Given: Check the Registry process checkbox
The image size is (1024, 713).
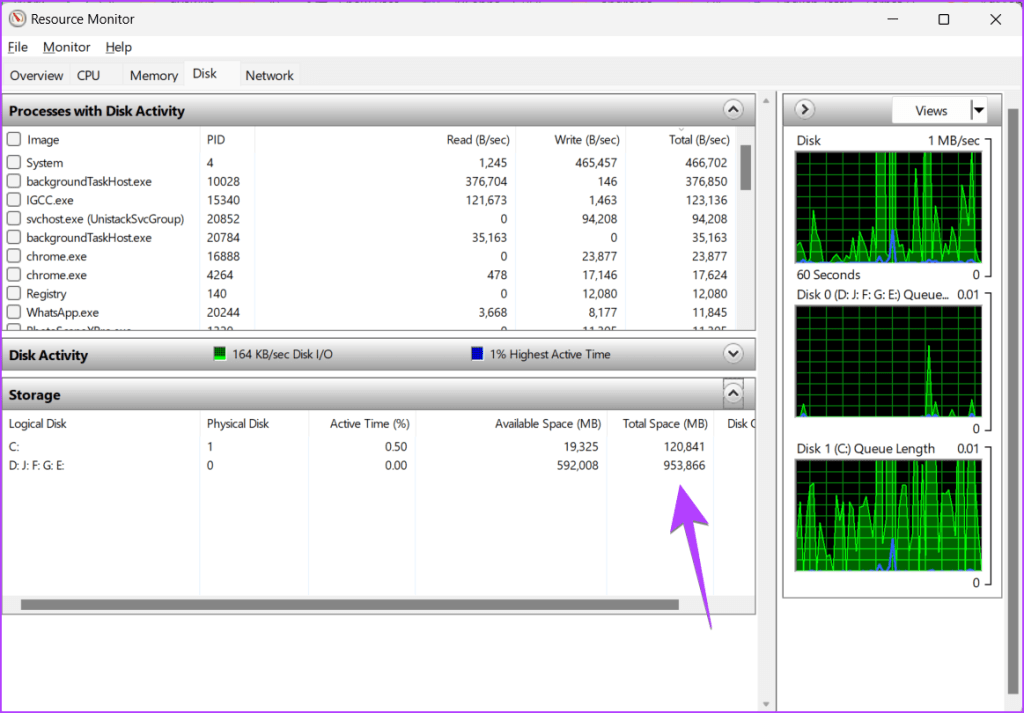Looking at the screenshot, I should (x=14, y=293).
